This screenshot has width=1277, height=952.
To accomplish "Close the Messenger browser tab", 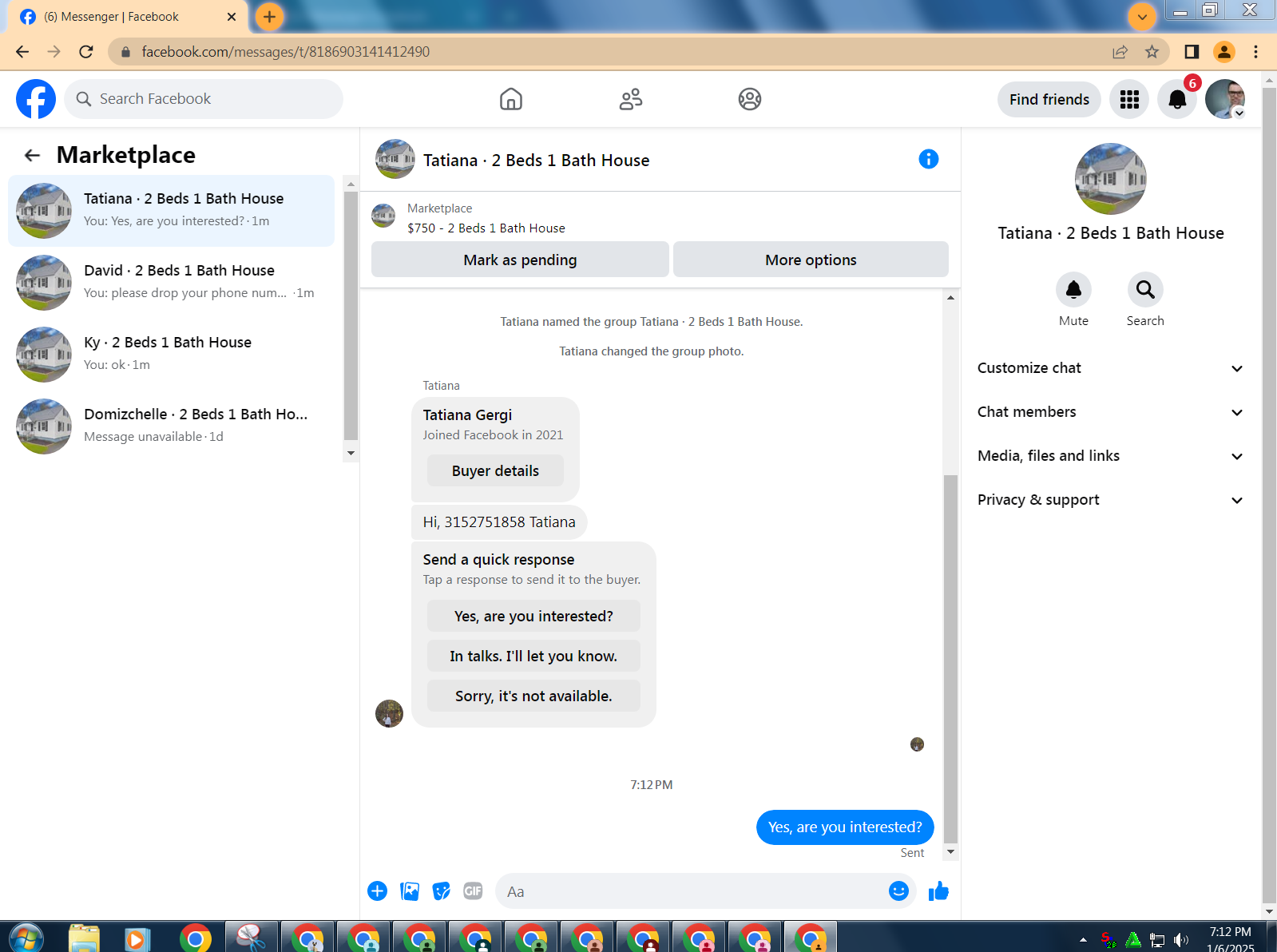I will 232,17.
